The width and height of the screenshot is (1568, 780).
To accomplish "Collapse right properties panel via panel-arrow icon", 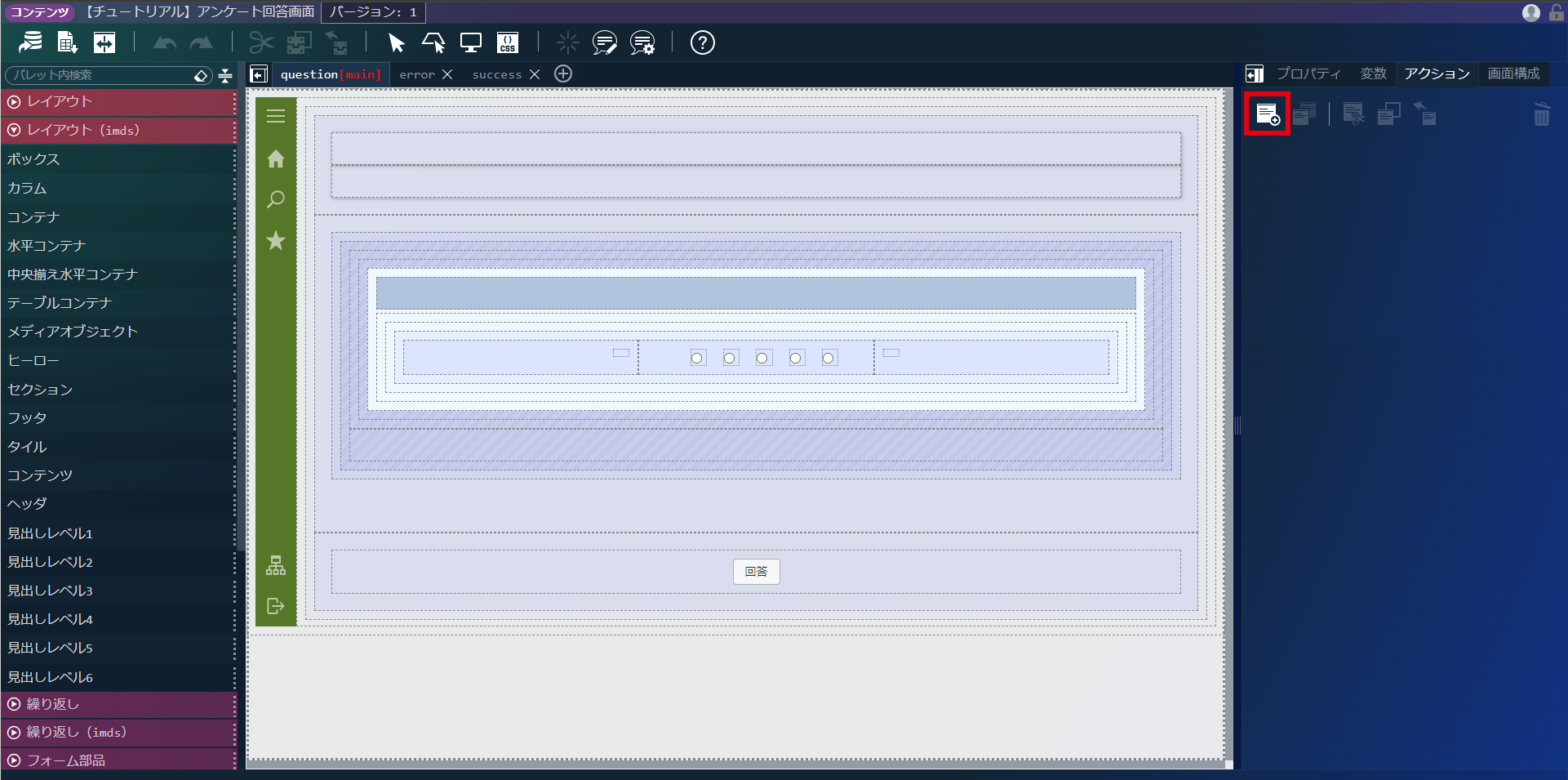I will pos(1255,74).
